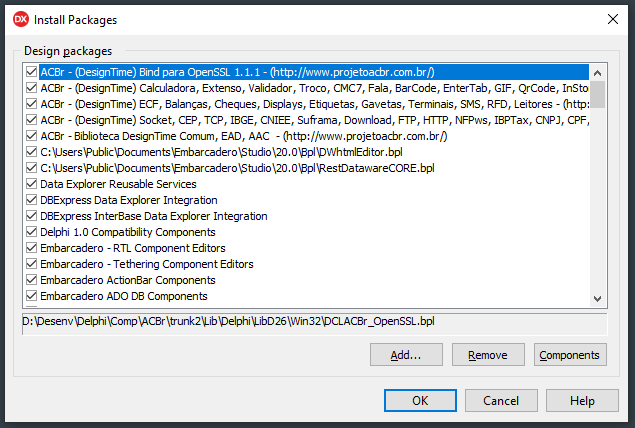This screenshot has height=428, width=635.
Task: Disable the RestDatawareCORE.bpl package checkbox
Action: [x=32, y=168]
